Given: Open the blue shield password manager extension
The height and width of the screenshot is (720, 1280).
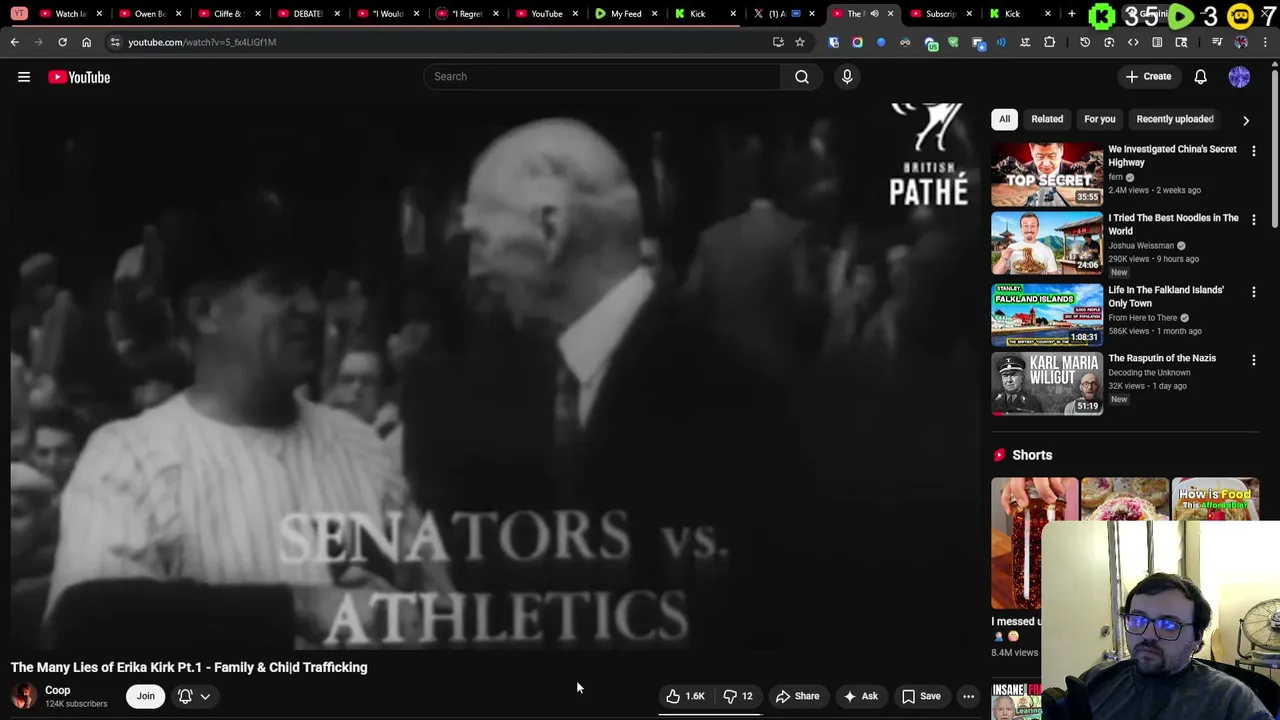Looking at the screenshot, I should tap(833, 42).
